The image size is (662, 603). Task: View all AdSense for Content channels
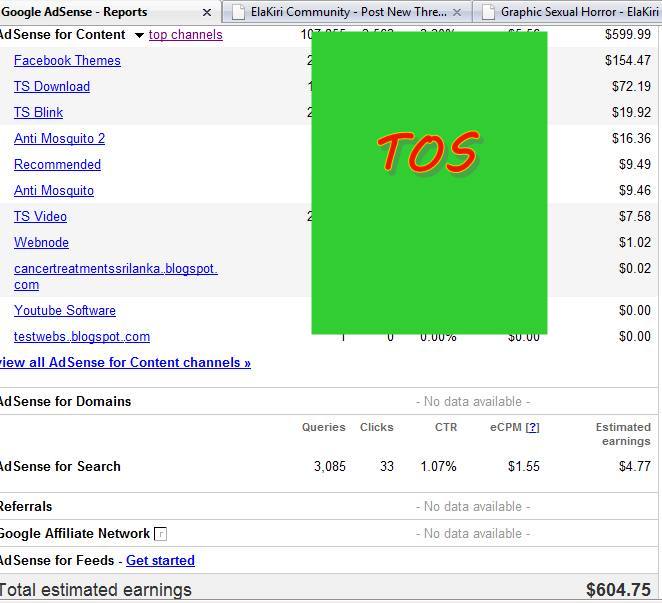pos(125,362)
